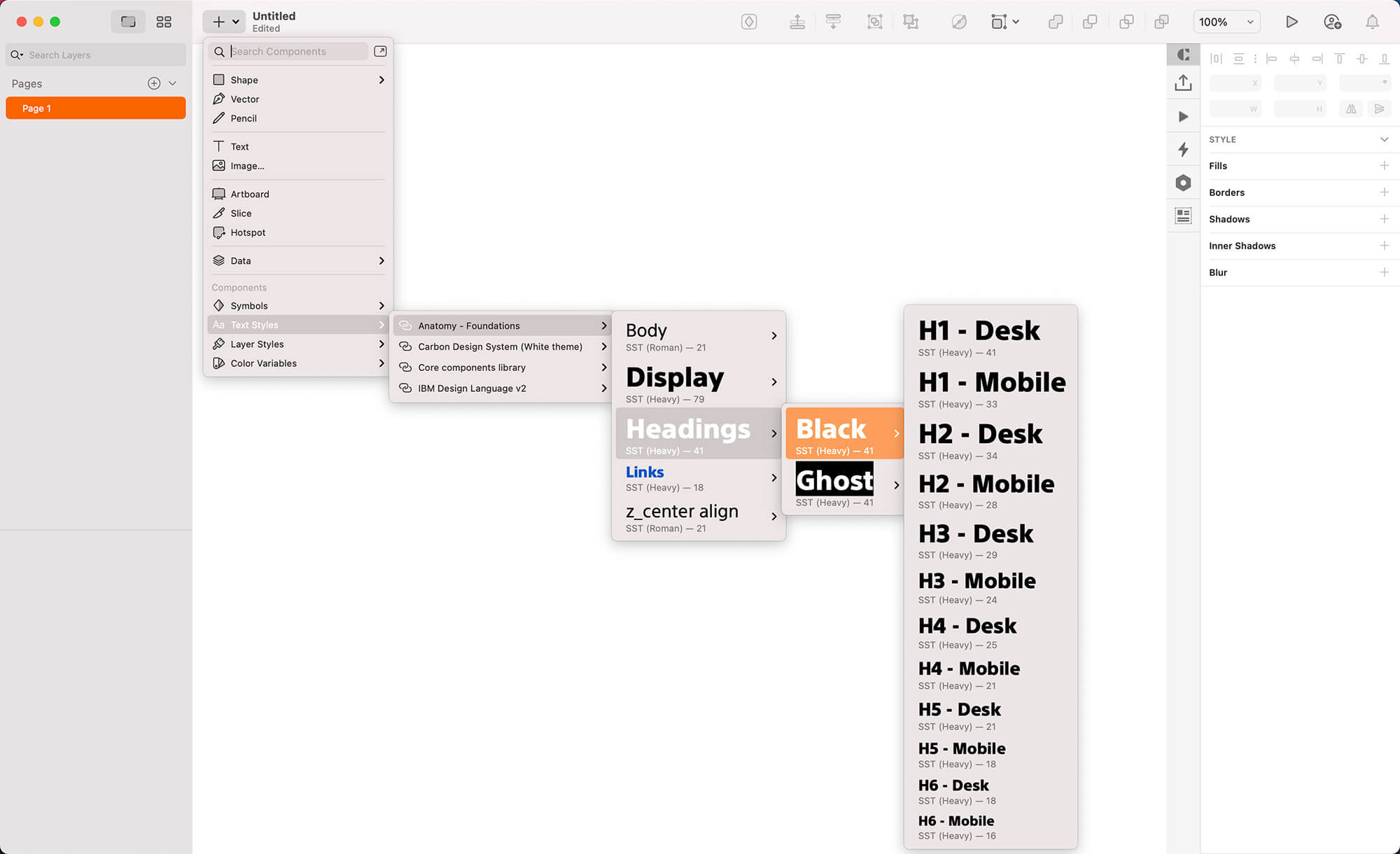This screenshot has width=1400, height=854.
Task: Open the 100% zoom dropdown
Action: pyautogui.click(x=1226, y=22)
